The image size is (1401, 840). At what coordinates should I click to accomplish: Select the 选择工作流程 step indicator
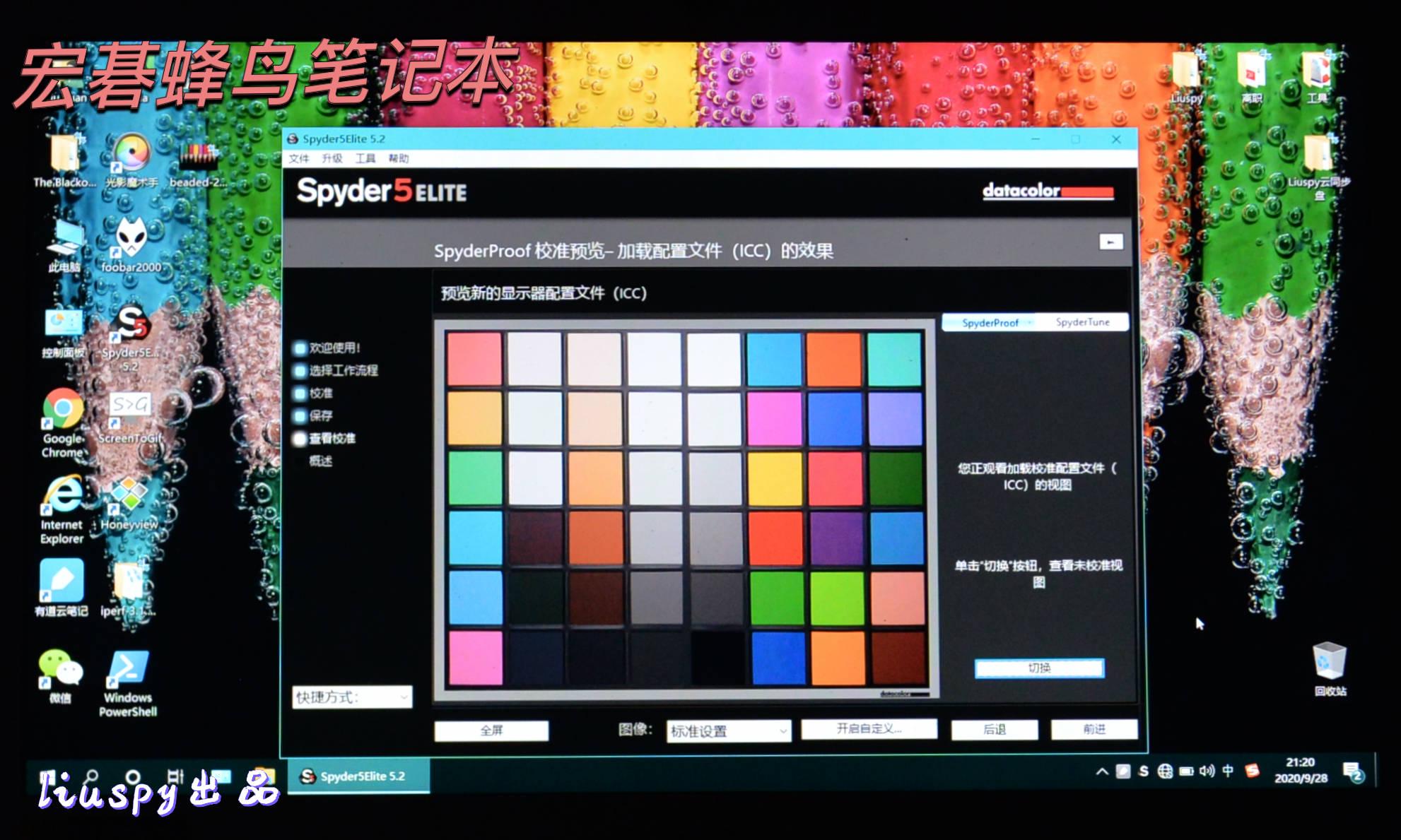300,371
